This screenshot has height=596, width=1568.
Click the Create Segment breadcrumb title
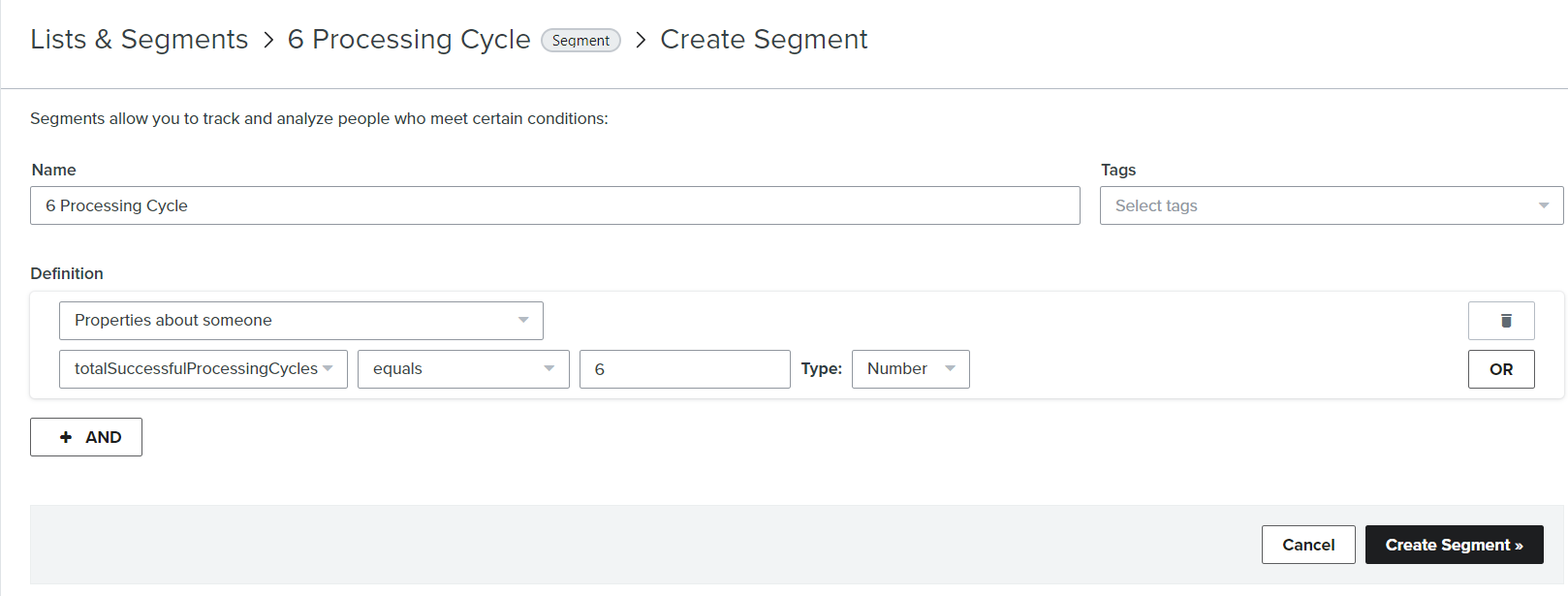[764, 40]
